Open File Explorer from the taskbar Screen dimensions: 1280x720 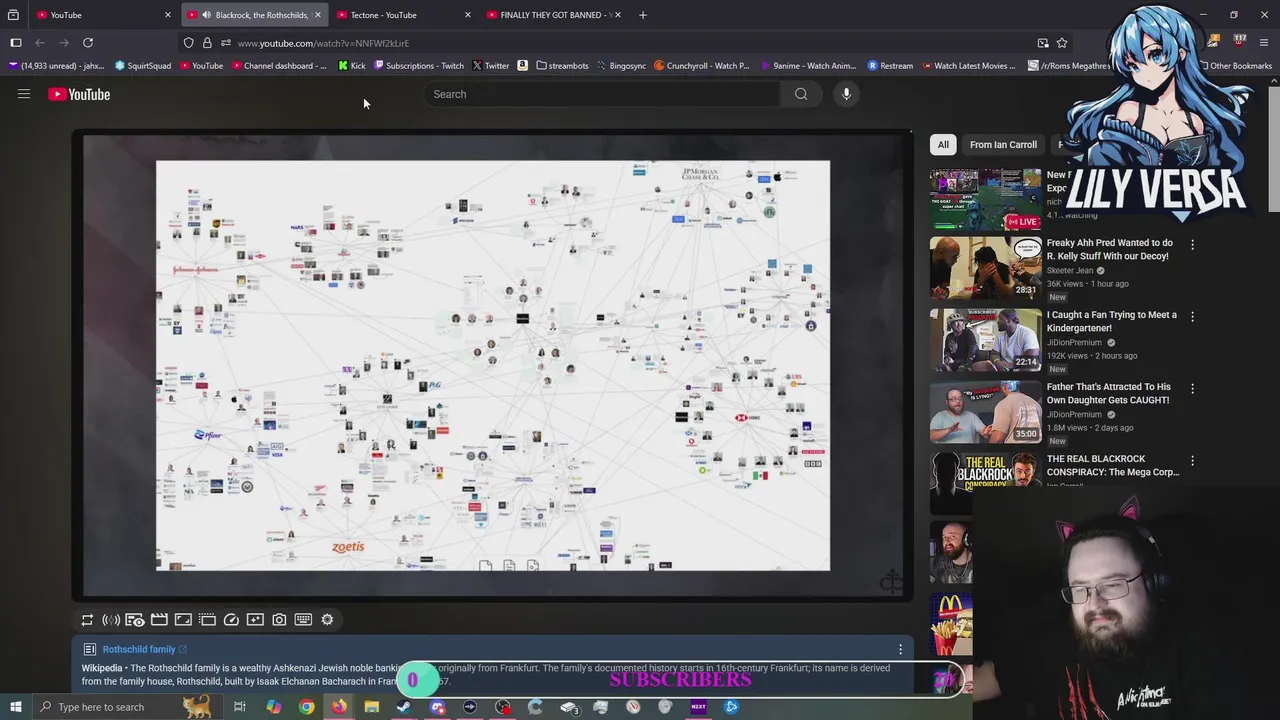(x=371, y=707)
